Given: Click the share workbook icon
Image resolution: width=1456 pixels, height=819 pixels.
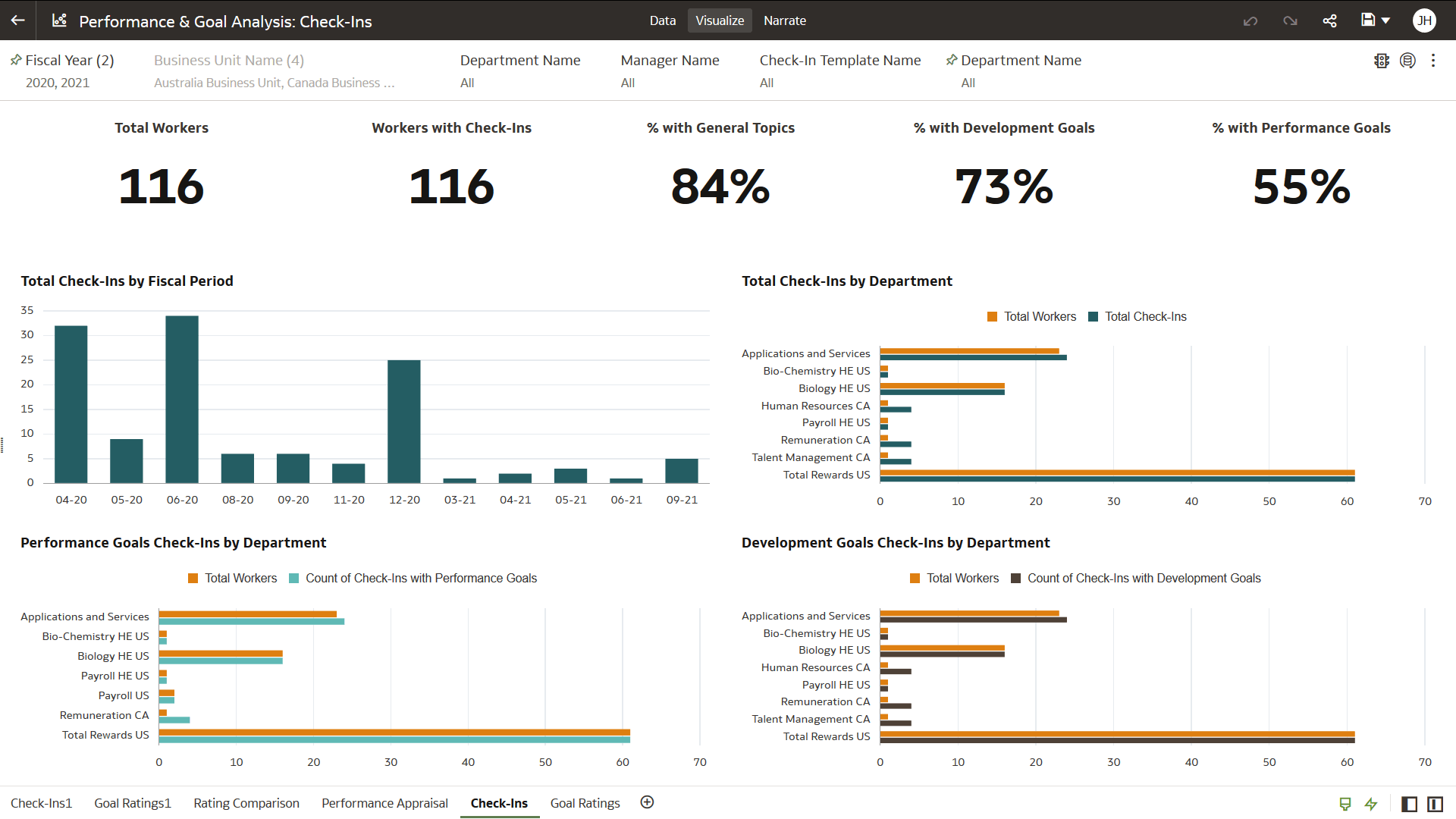Looking at the screenshot, I should (x=1329, y=20).
